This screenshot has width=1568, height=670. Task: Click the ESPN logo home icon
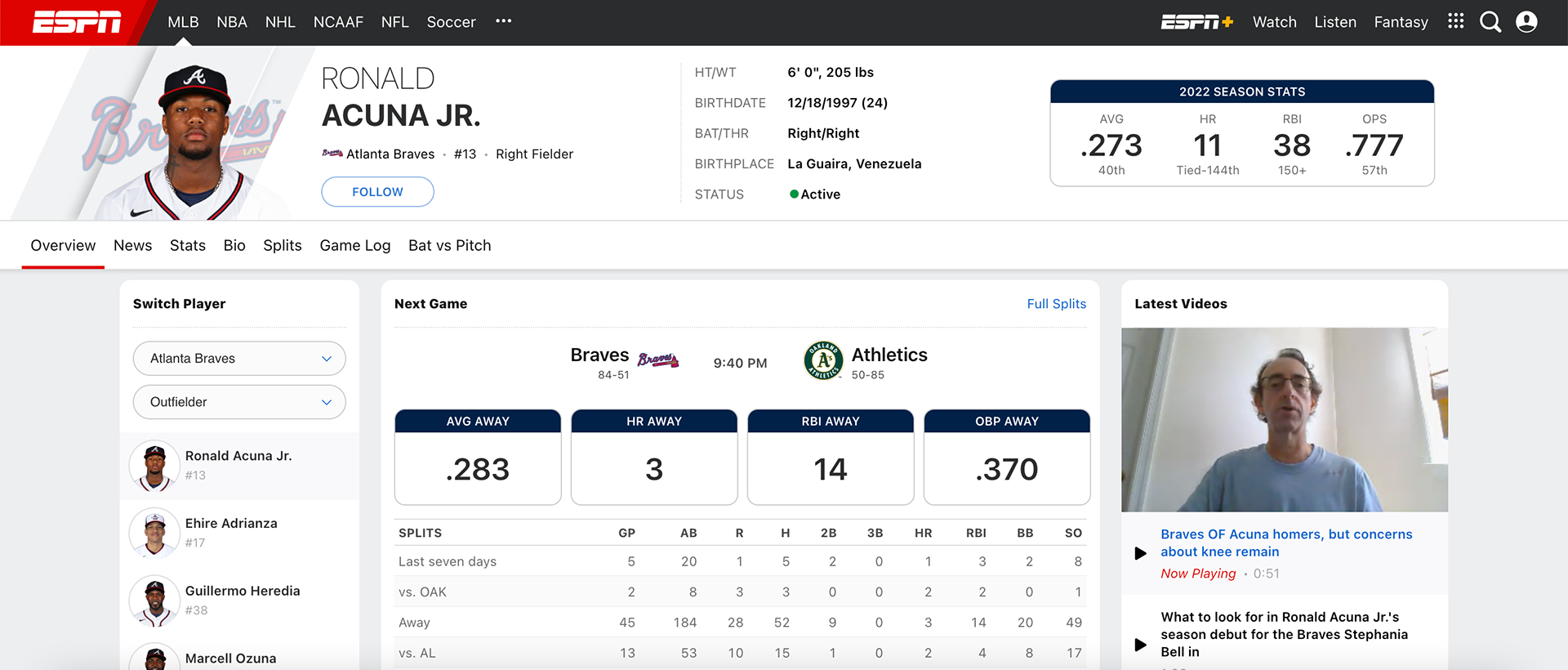77,22
